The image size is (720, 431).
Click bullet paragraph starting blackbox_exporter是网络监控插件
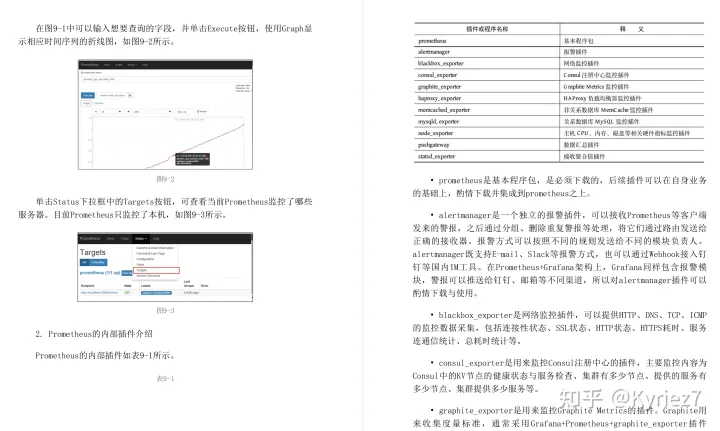pyautogui.click(x=559, y=328)
